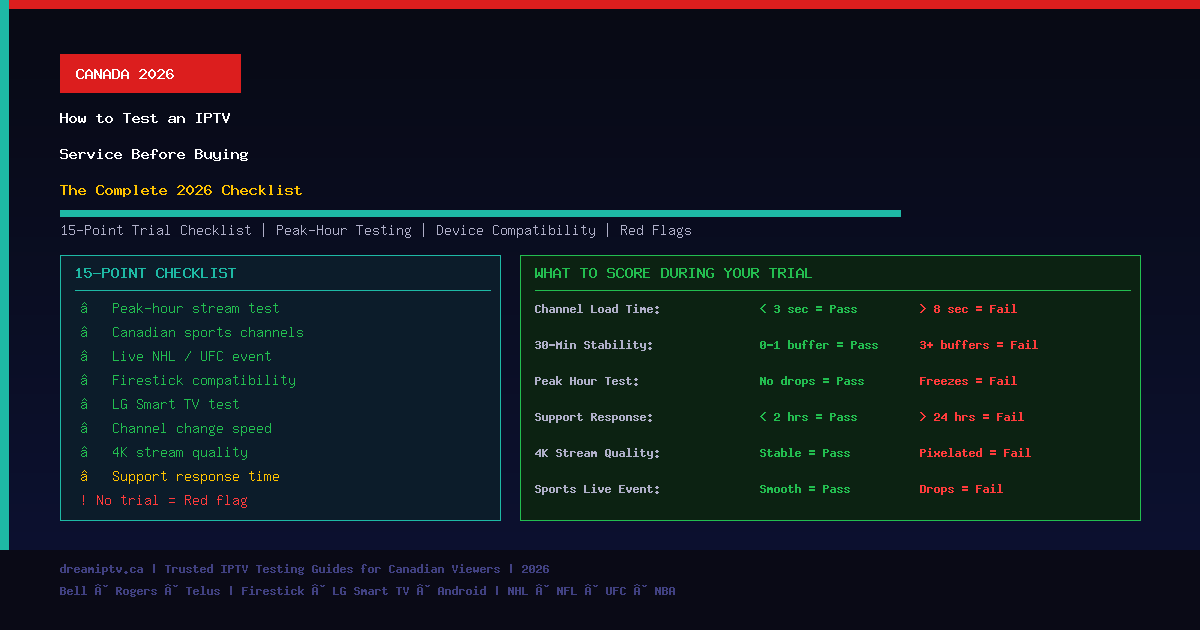This screenshot has width=1200, height=630.
Task: Click the '> 24 hrs = Fail' score
Action: click(971, 417)
